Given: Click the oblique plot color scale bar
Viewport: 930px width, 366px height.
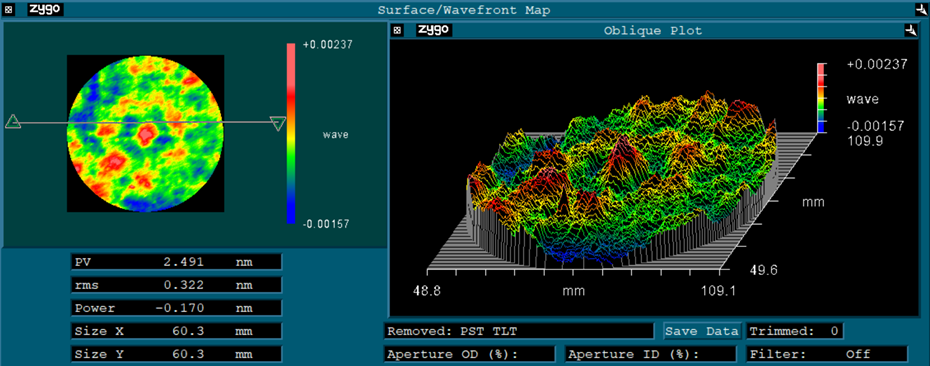Looking at the screenshot, I should 821,97.
